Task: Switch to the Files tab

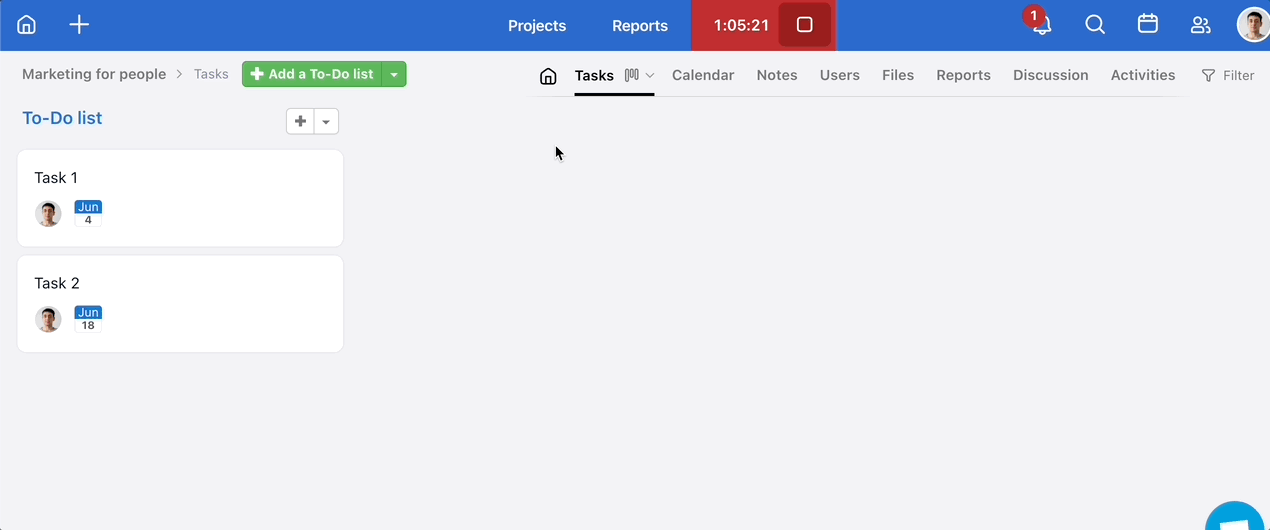Action: point(898,75)
